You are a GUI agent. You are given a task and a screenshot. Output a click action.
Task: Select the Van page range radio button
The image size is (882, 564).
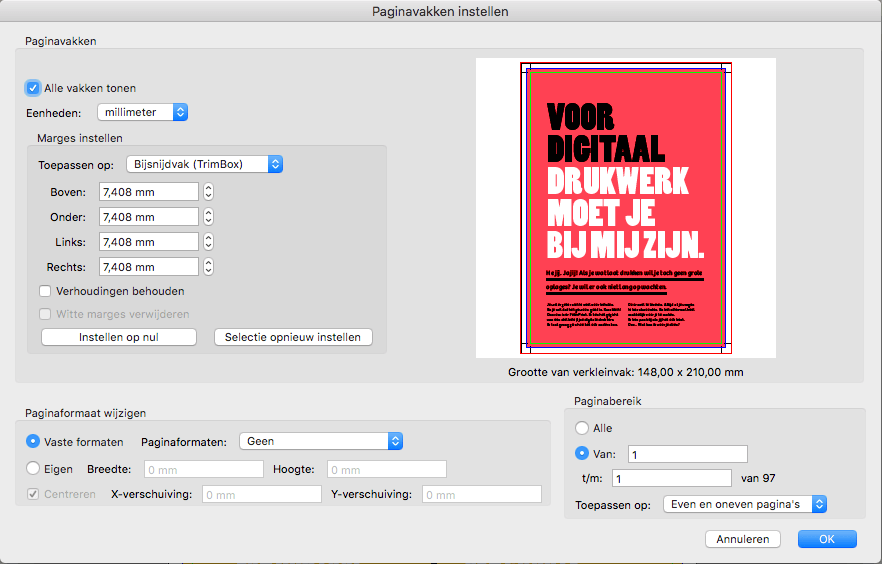point(582,453)
